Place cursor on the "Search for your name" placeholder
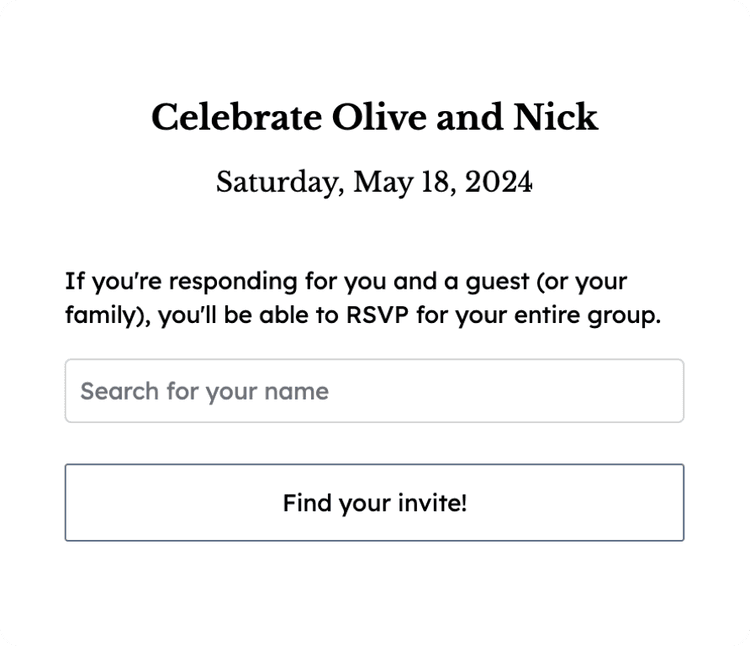Image resolution: width=750 pixels, height=646 pixels. coord(204,391)
